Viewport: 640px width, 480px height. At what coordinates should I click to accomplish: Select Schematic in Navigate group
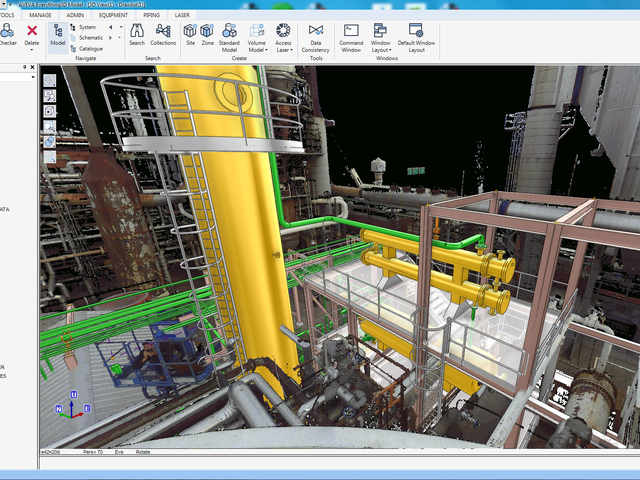point(90,37)
